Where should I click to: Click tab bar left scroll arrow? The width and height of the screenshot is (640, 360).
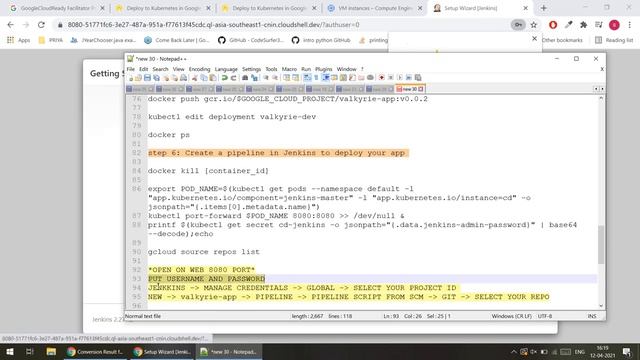coord(596,89)
